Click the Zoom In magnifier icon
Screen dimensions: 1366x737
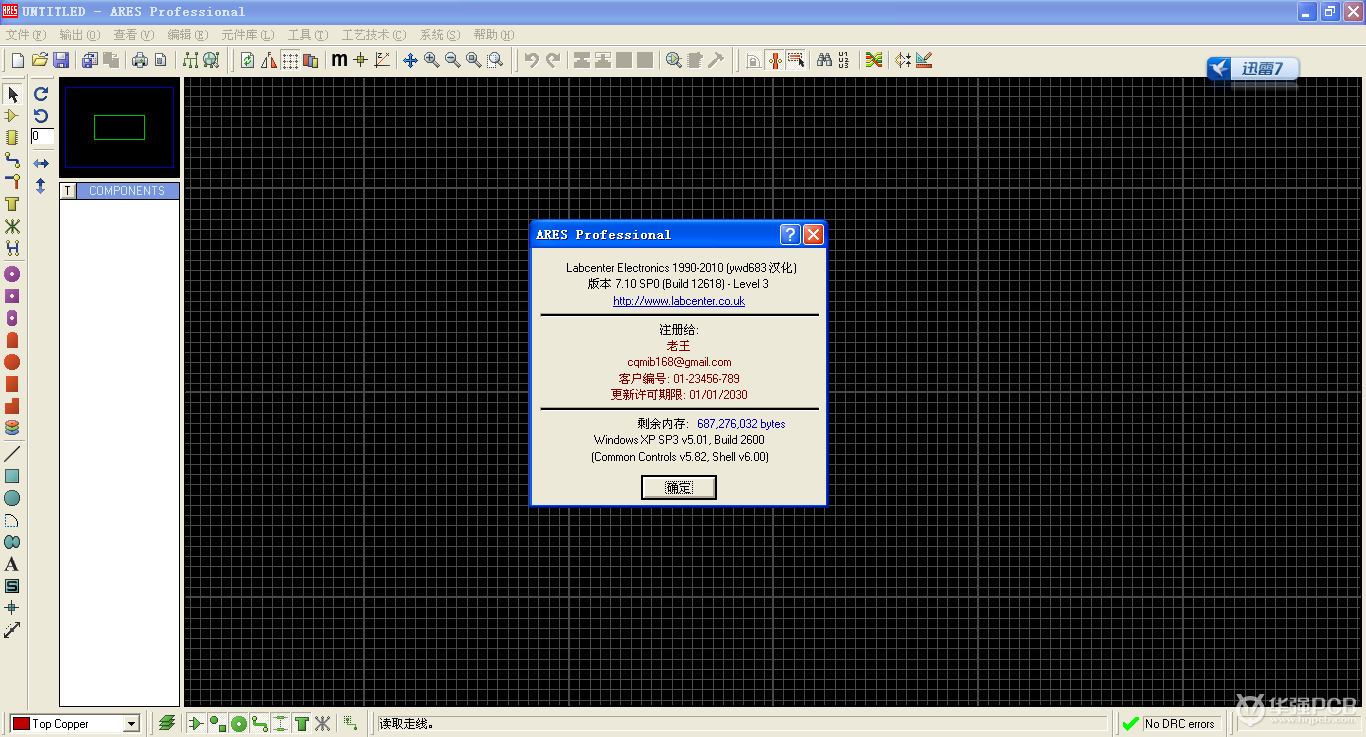click(x=431, y=60)
